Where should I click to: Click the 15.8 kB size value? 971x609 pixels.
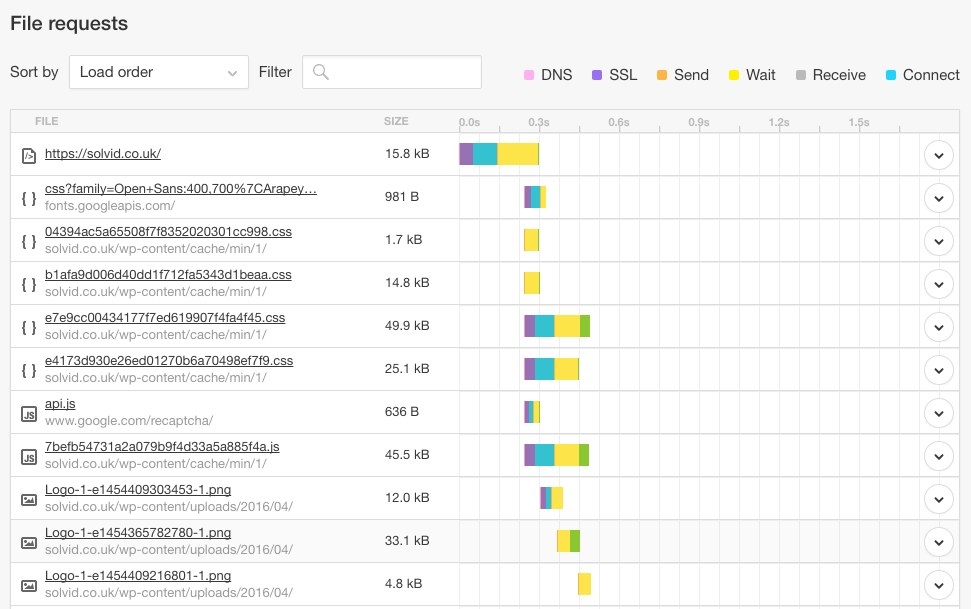click(x=407, y=154)
